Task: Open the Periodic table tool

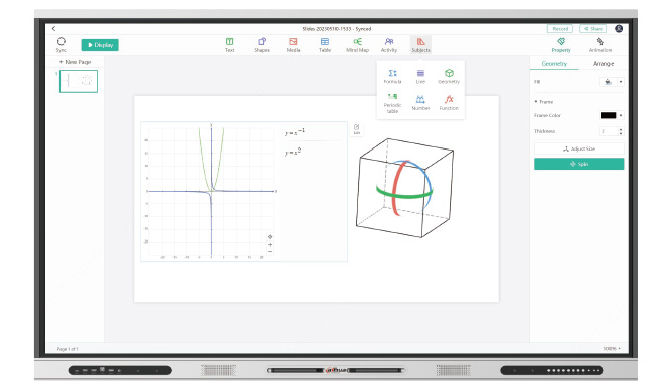Action: [x=392, y=103]
